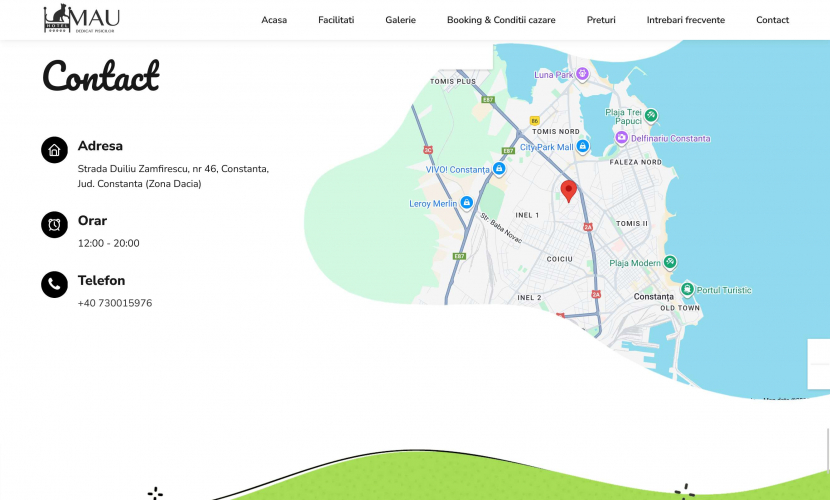This screenshot has width=830, height=500.
Task: Click the red location pin on map
Action: 569,191
